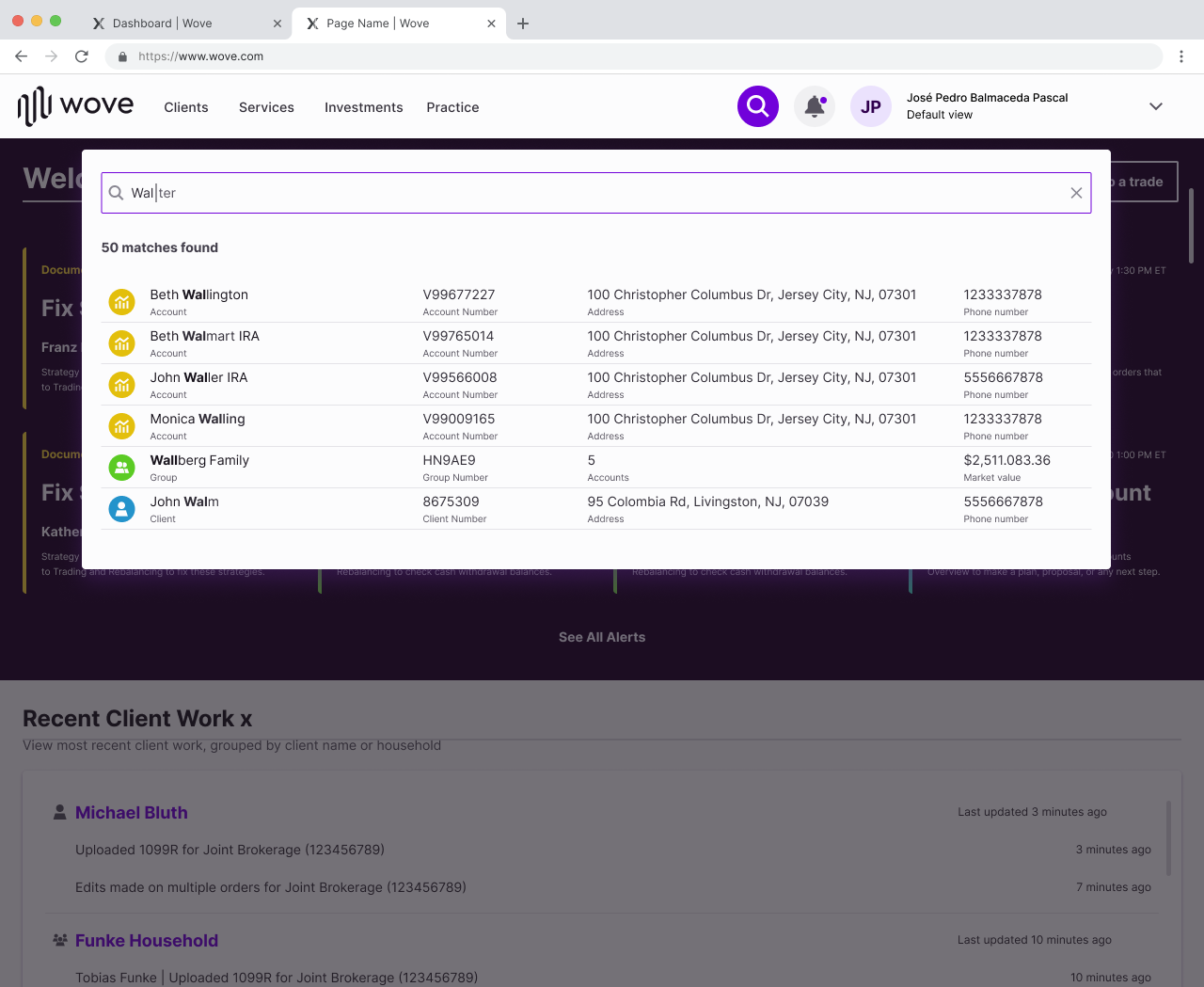Click the John Walm client icon
The width and height of the screenshot is (1204, 987).
coord(122,508)
